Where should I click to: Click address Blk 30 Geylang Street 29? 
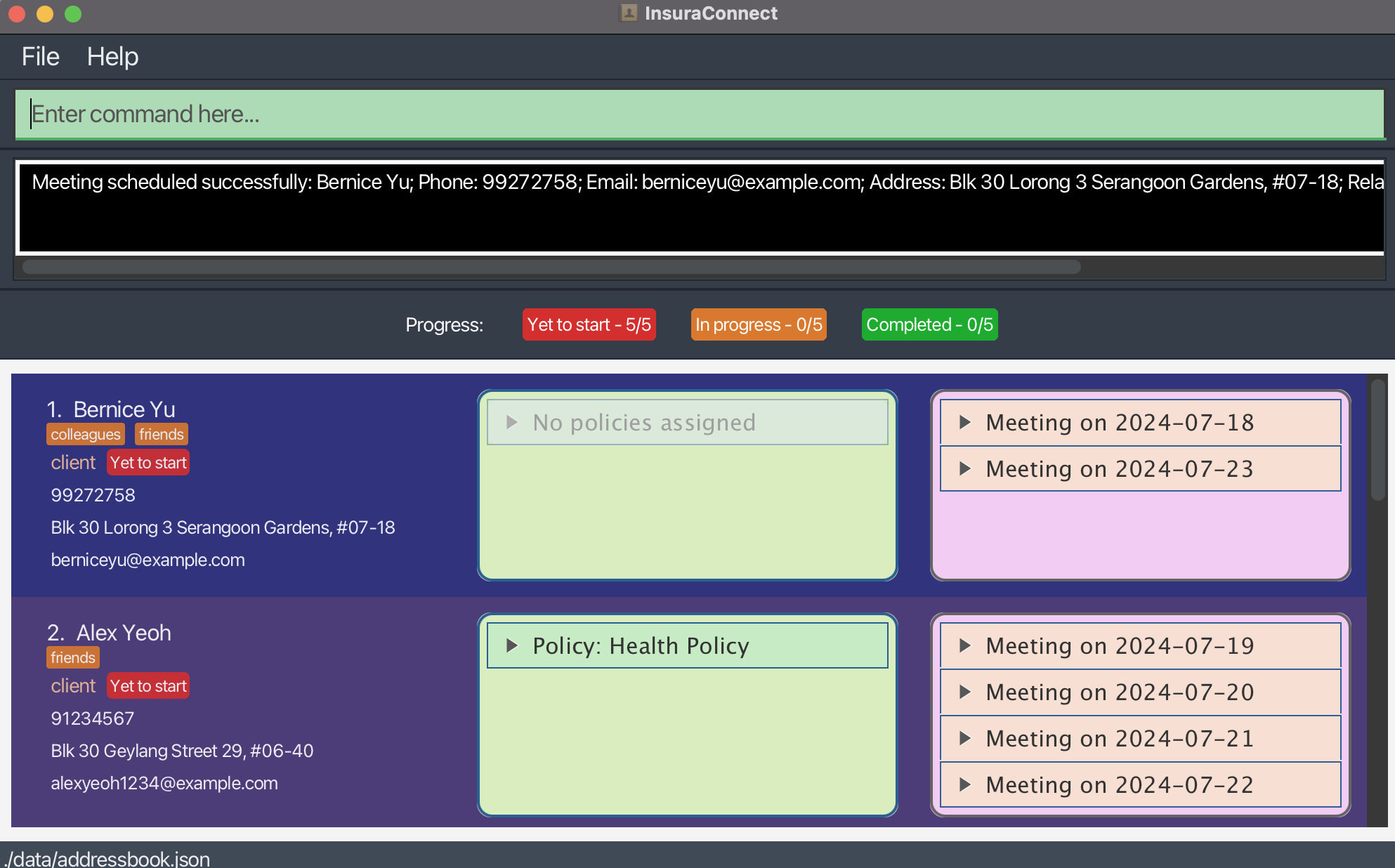(182, 751)
